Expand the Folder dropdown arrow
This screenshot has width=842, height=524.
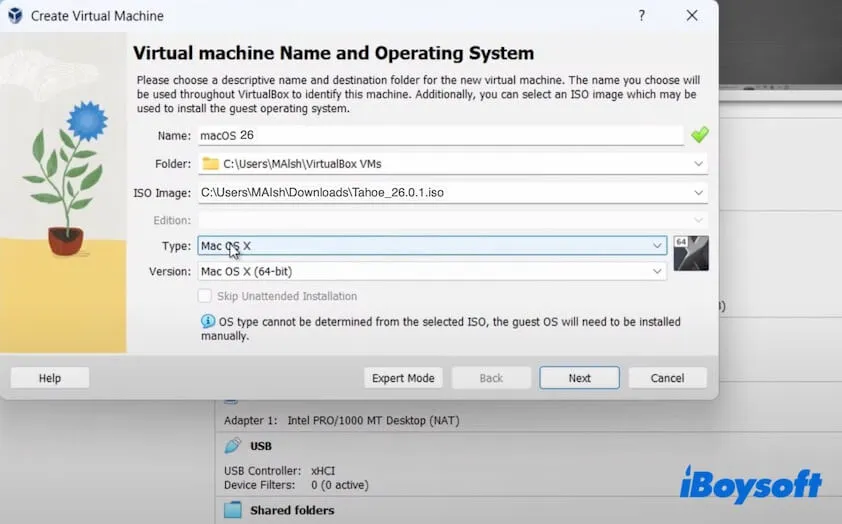pyautogui.click(x=698, y=164)
